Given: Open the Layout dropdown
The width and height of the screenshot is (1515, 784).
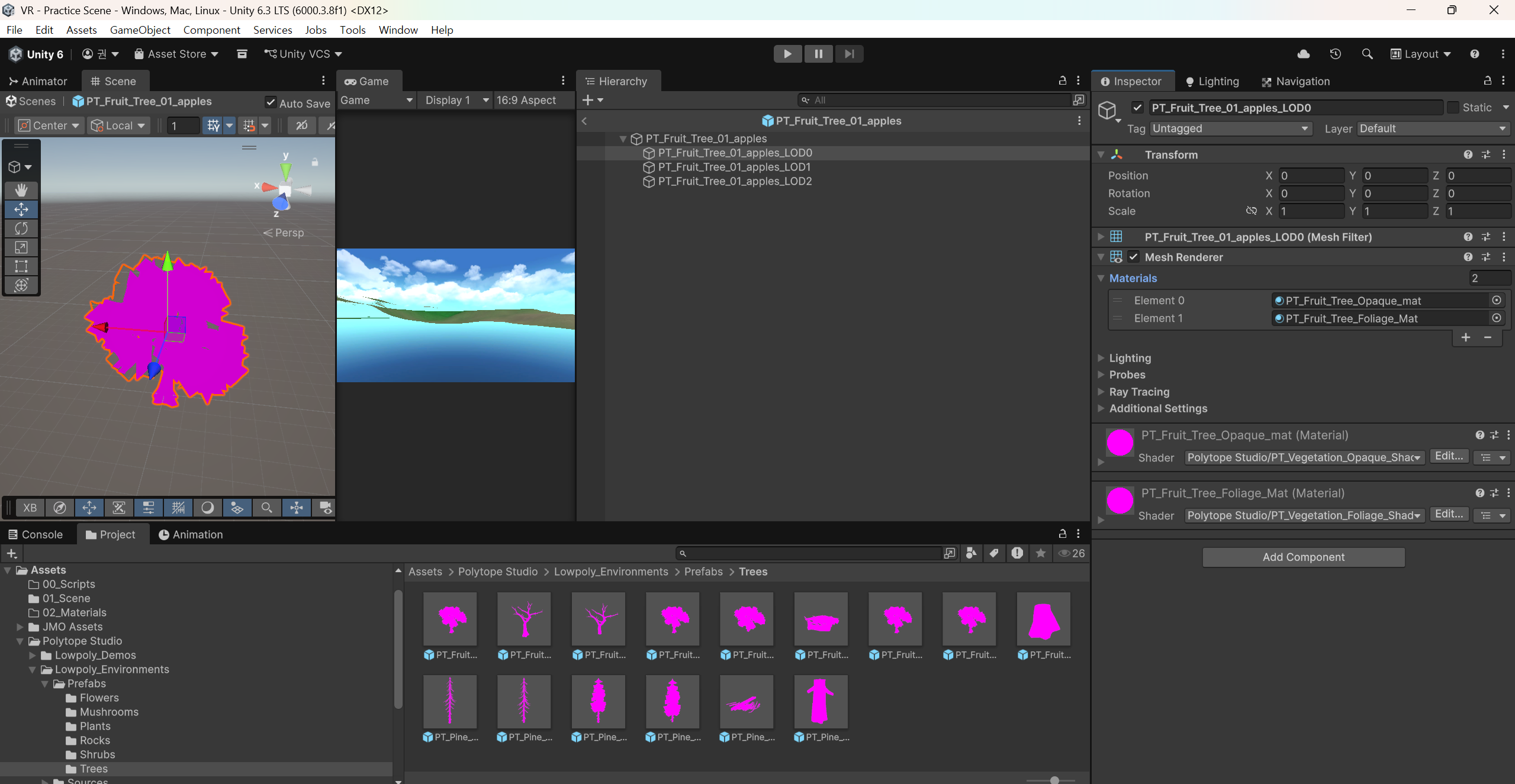Looking at the screenshot, I should (1421, 54).
